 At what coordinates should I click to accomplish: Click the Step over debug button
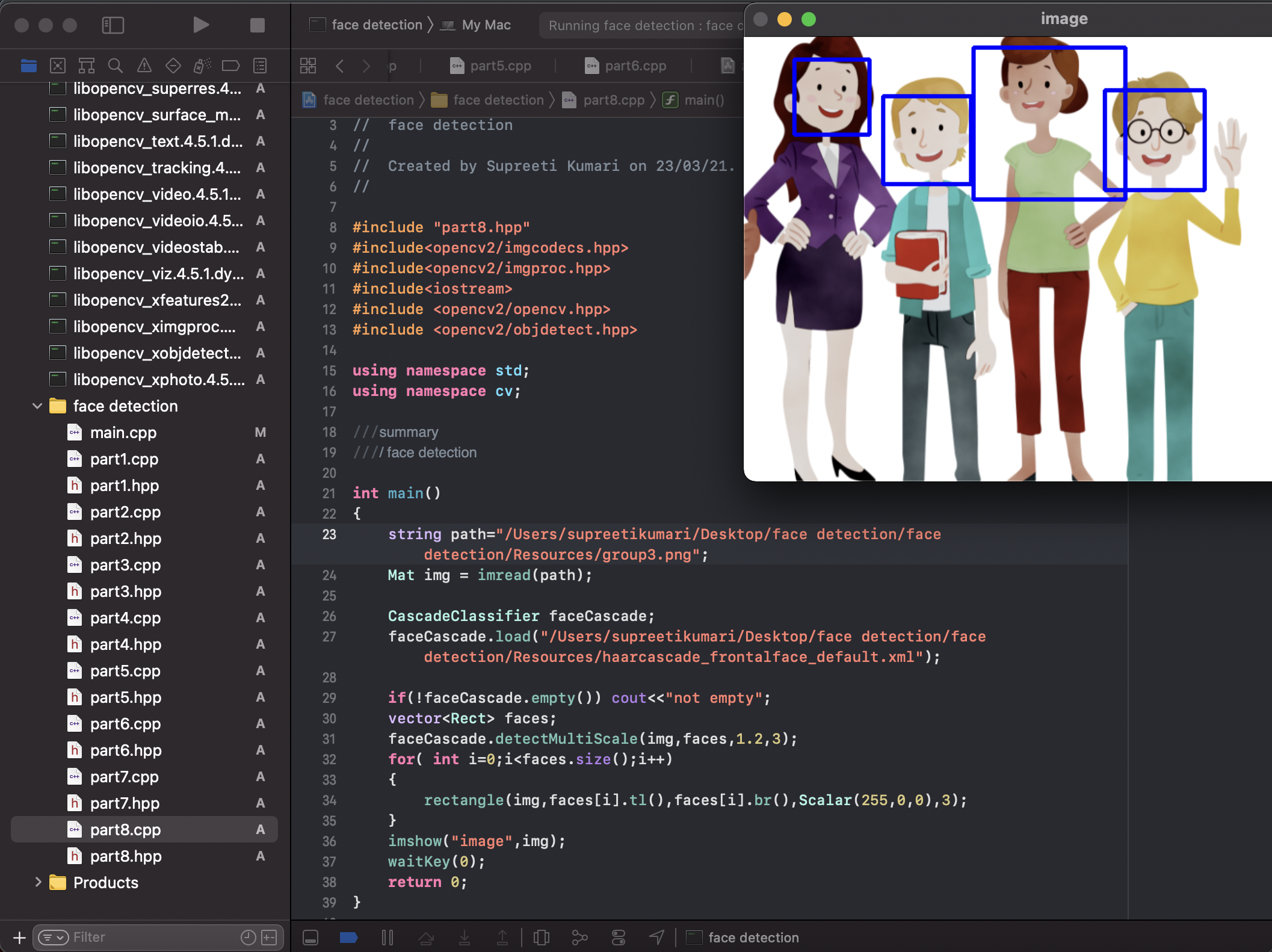coord(426,938)
